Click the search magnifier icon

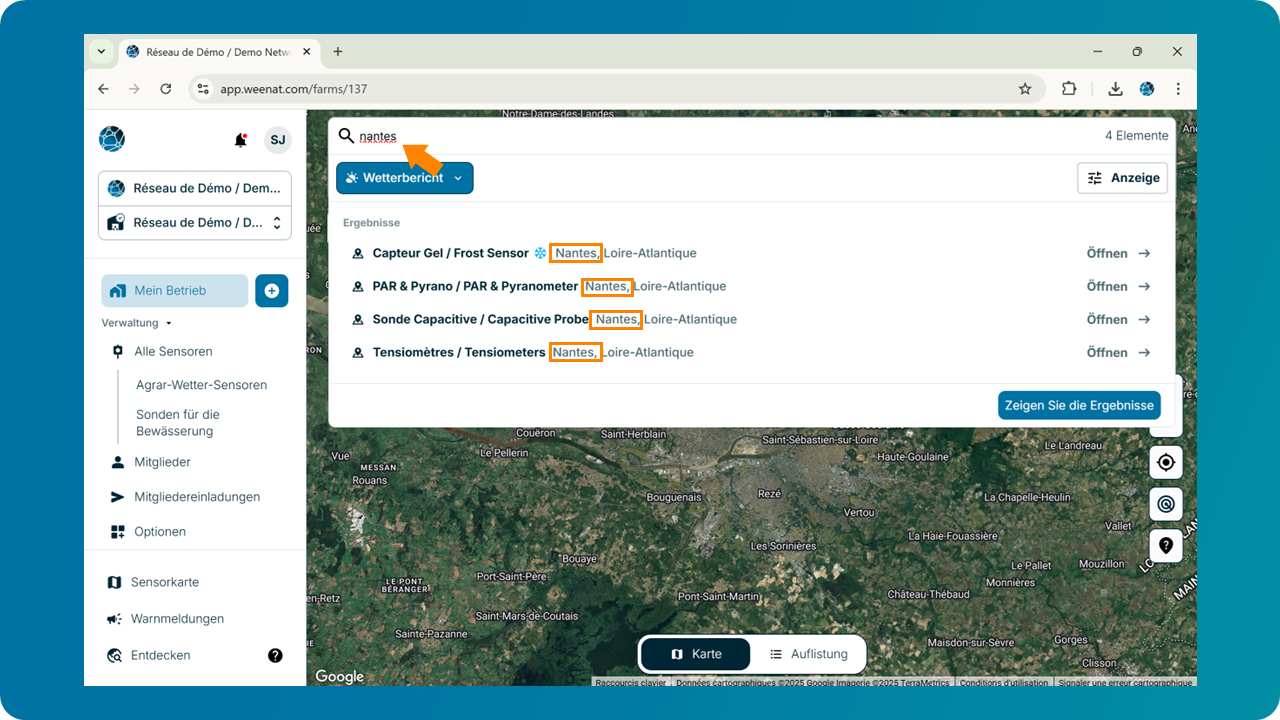tap(347, 136)
